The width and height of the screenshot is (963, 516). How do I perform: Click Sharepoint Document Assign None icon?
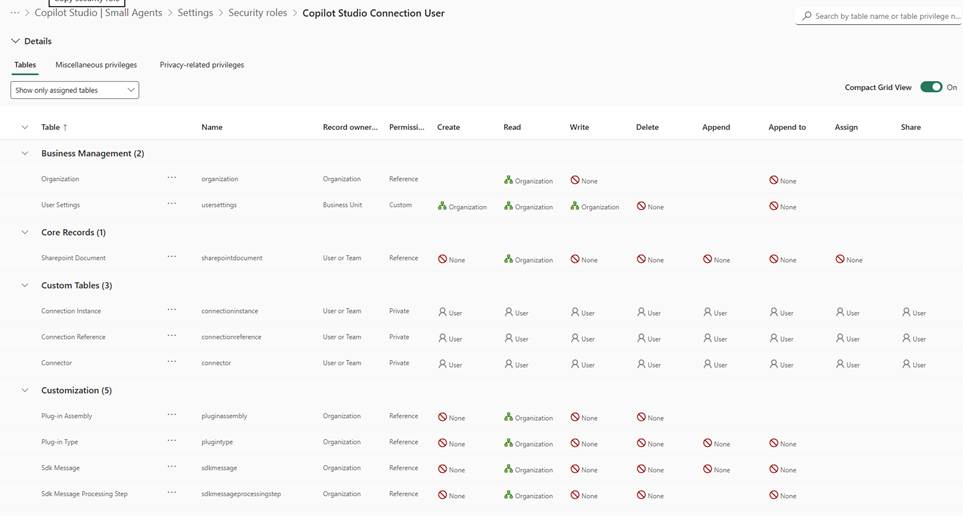pyautogui.click(x=840, y=259)
